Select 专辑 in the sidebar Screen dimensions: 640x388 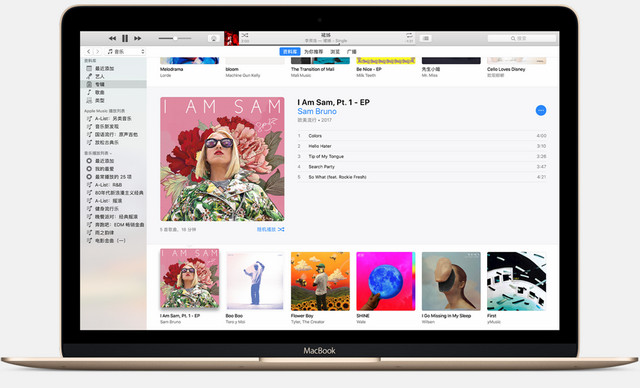[113, 84]
